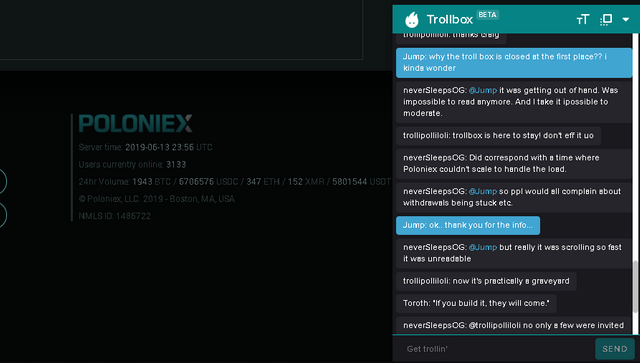This screenshot has width=640, height=363.
Task: Select Jump's "ok.. thank you for the info" message
Action: point(468,225)
